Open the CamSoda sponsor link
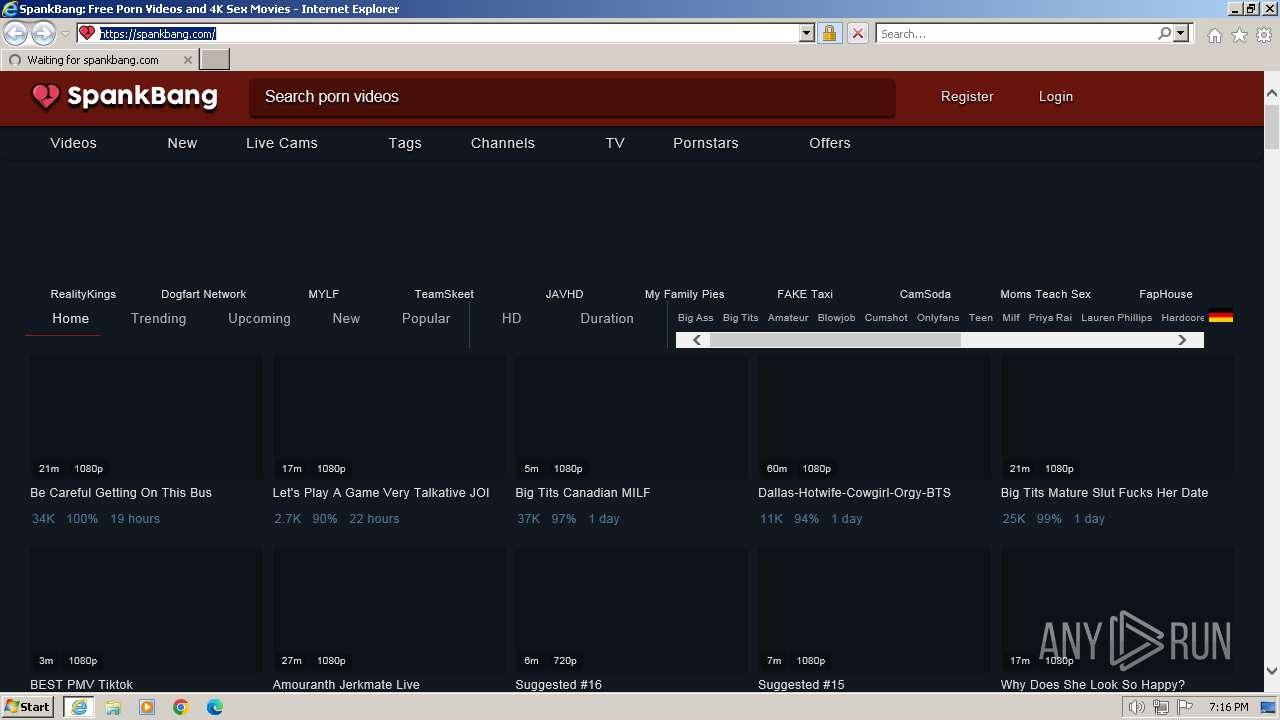The image size is (1280, 720). pos(925,294)
